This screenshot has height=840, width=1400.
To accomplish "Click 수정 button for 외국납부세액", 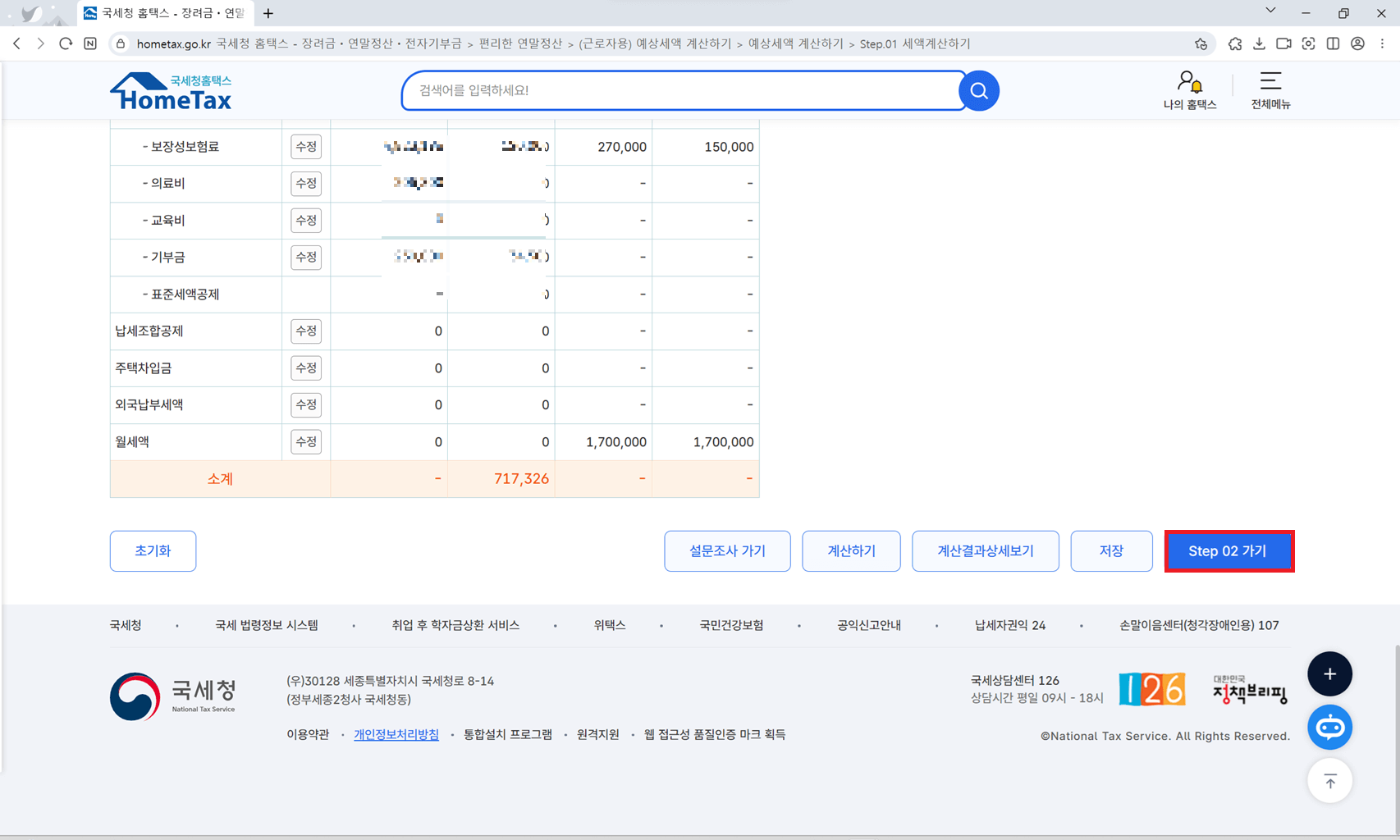I will coord(306,405).
